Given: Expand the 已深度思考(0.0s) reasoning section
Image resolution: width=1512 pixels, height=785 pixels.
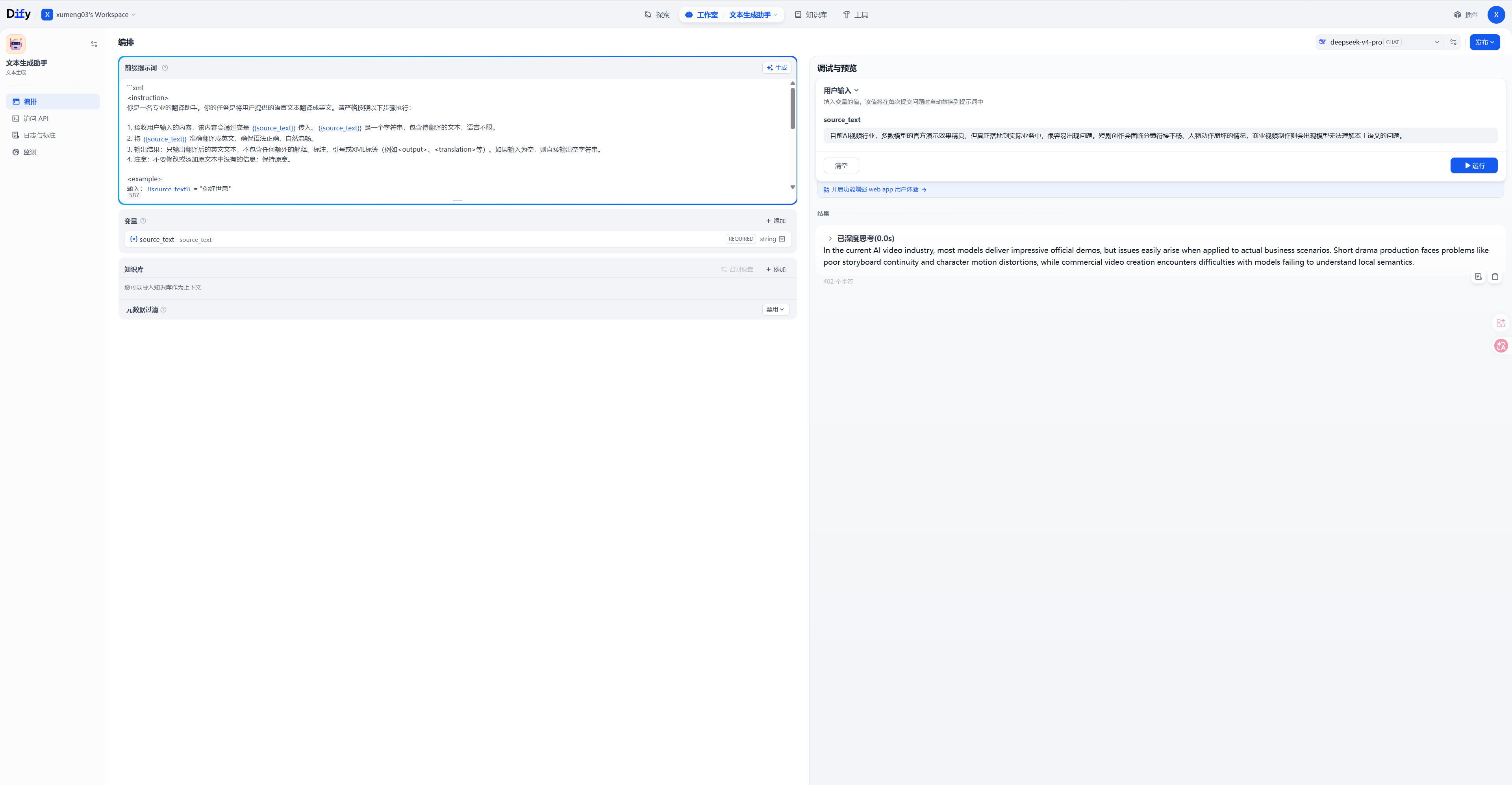Looking at the screenshot, I should coord(862,238).
